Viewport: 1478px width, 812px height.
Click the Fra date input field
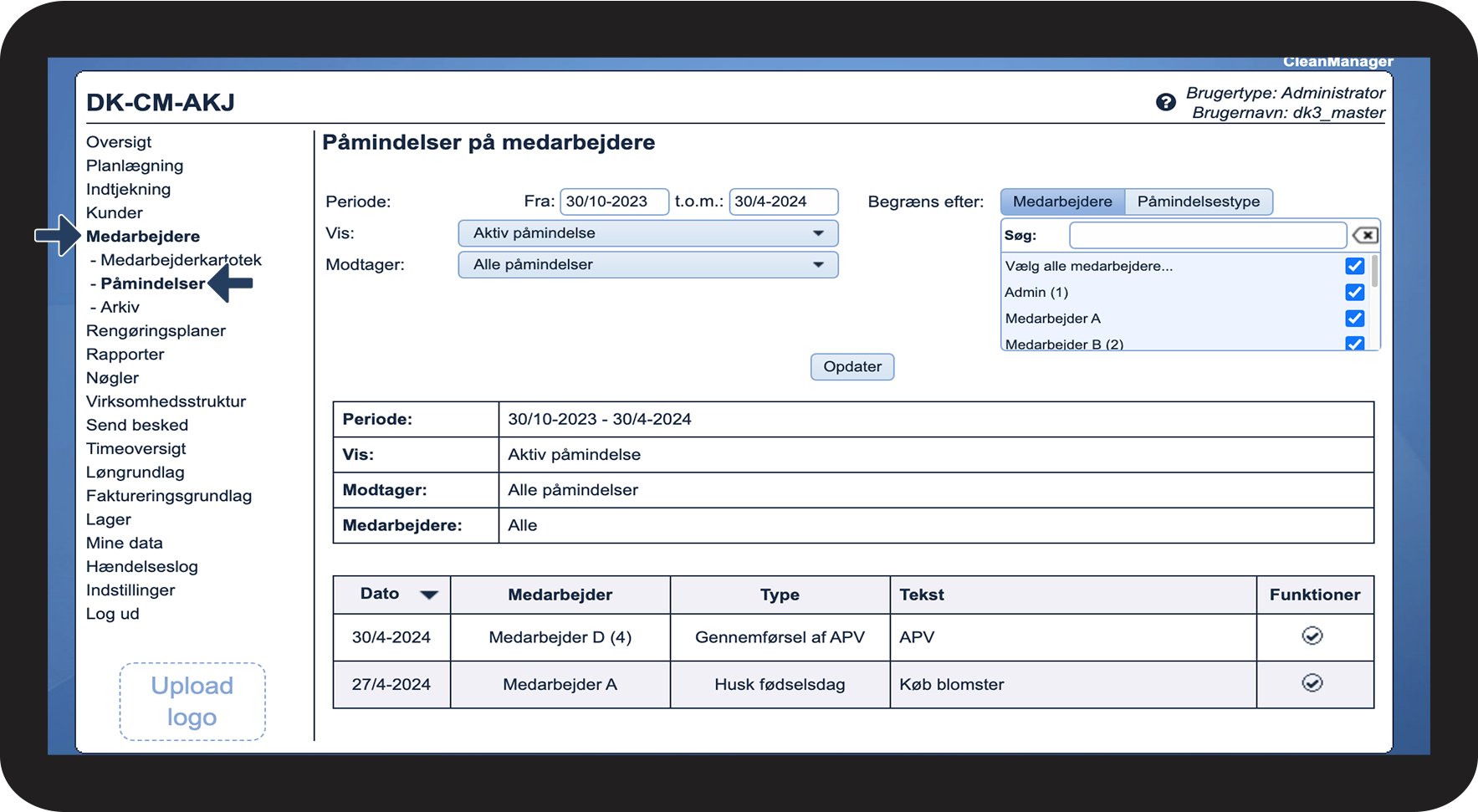[613, 202]
